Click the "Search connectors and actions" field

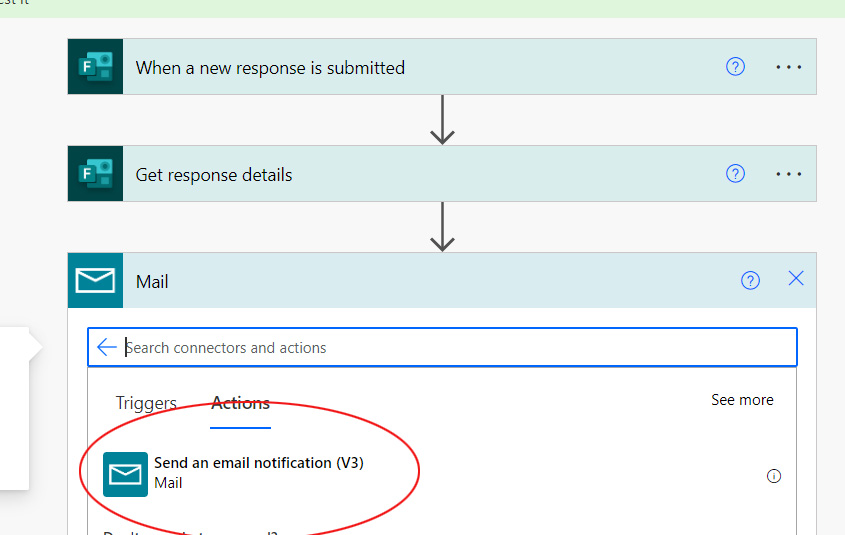(x=450, y=348)
